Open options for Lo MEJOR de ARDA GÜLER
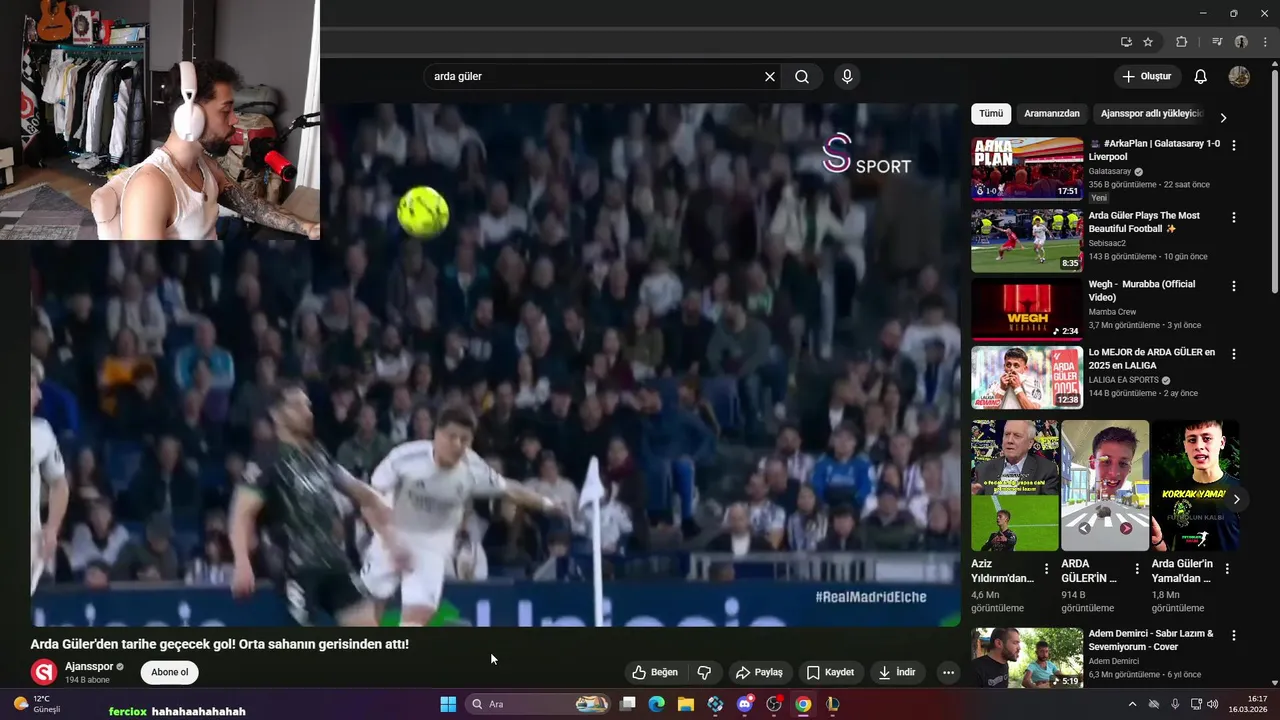The height and width of the screenshot is (720, 1280). (x=1233, y=354)
